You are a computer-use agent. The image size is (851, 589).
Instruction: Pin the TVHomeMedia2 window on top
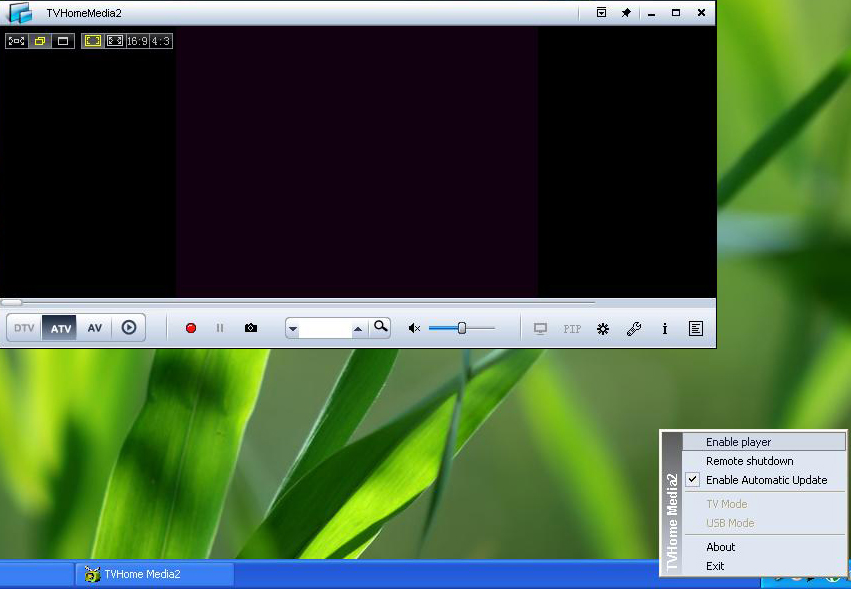pos(626,12)
